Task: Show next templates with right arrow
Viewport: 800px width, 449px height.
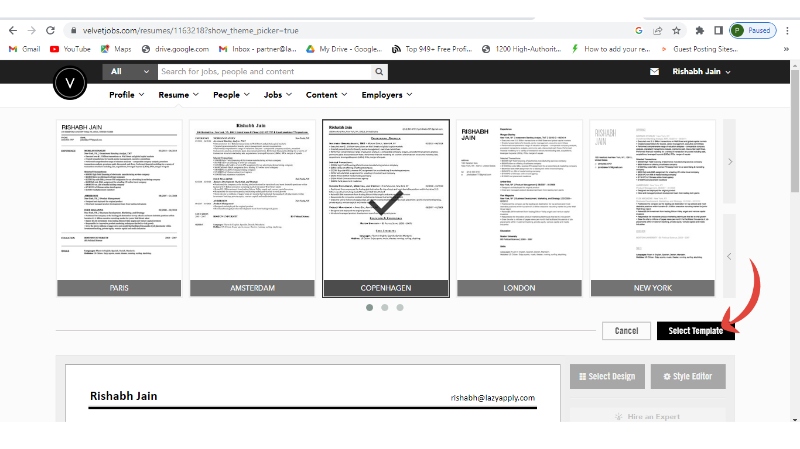Action: point(730,161)
